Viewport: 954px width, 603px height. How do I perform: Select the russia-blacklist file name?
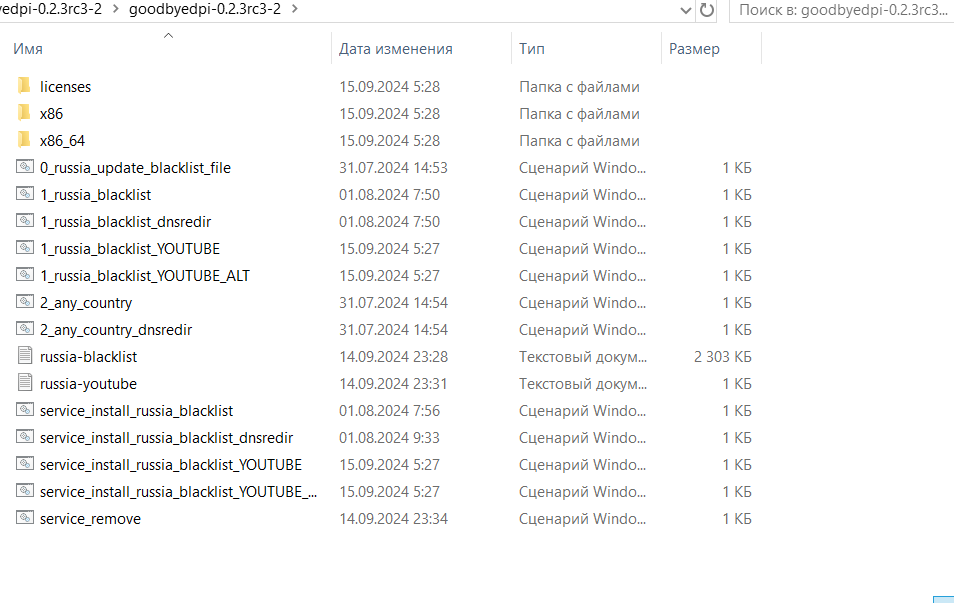tap(89, 357)
